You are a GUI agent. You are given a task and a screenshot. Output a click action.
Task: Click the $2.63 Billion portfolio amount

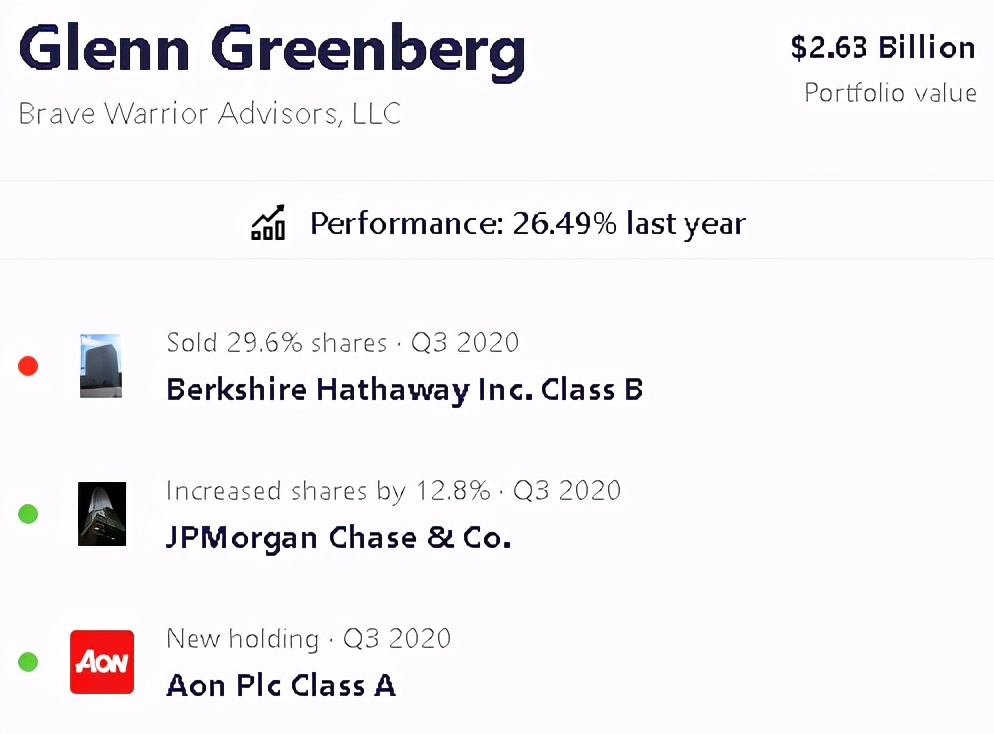tap(882, 47)
